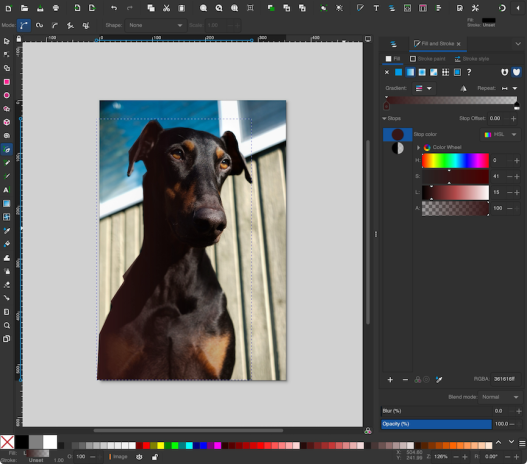Click the Open file folder icon
The width and height of the screenshot is (527, 464).
click(x=24, y=8)
